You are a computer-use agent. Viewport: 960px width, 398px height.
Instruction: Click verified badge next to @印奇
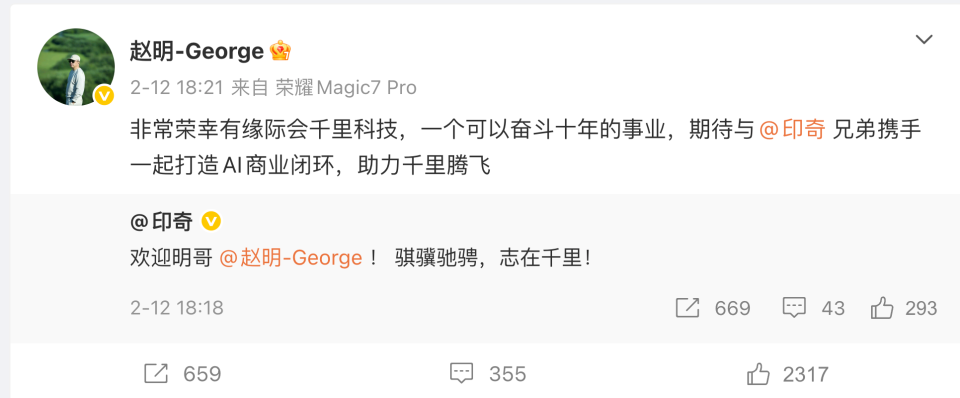click(211, 220)
